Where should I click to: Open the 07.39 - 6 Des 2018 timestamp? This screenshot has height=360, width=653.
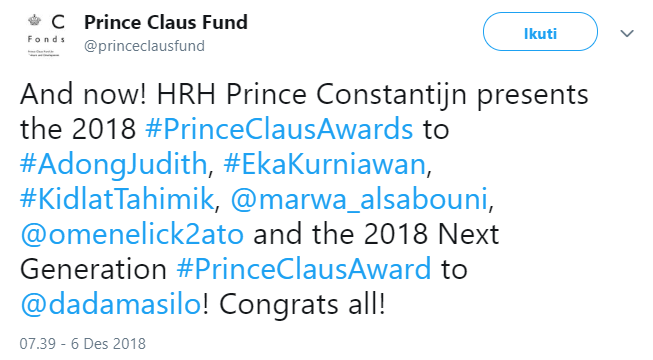82,344
